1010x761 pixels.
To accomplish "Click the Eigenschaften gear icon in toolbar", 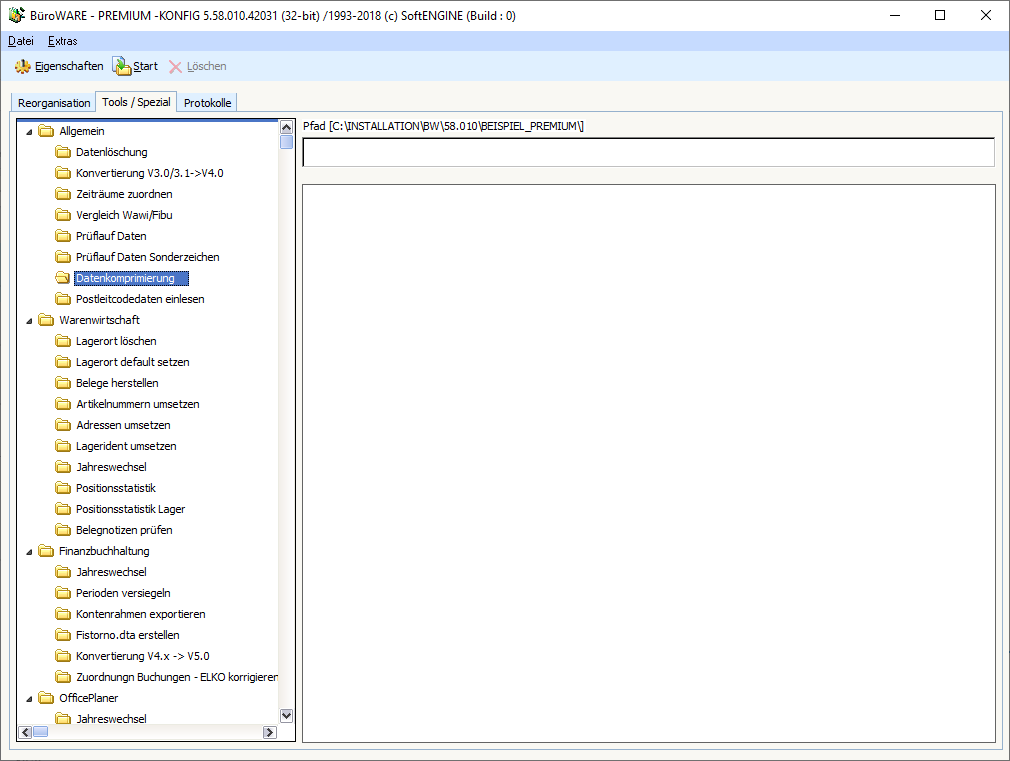I will (x=22, y=66).
